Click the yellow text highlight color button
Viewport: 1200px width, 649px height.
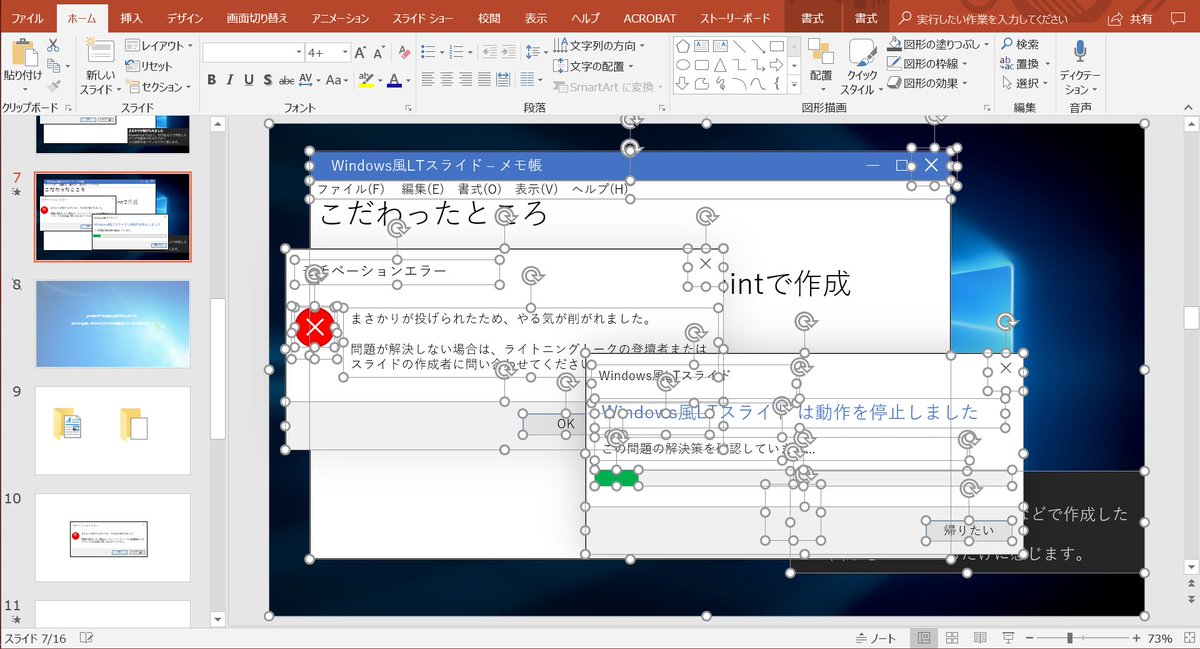(x=368, y=80)
